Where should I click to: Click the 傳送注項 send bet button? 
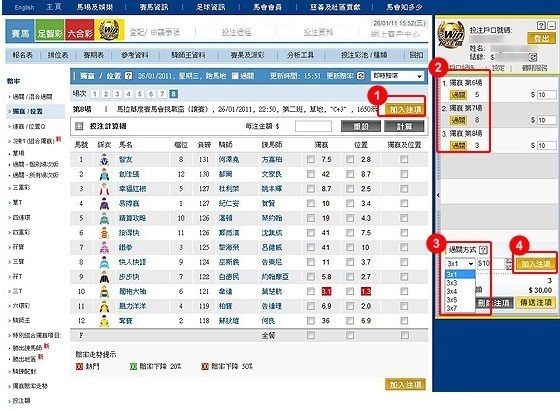tap(536, 303)
